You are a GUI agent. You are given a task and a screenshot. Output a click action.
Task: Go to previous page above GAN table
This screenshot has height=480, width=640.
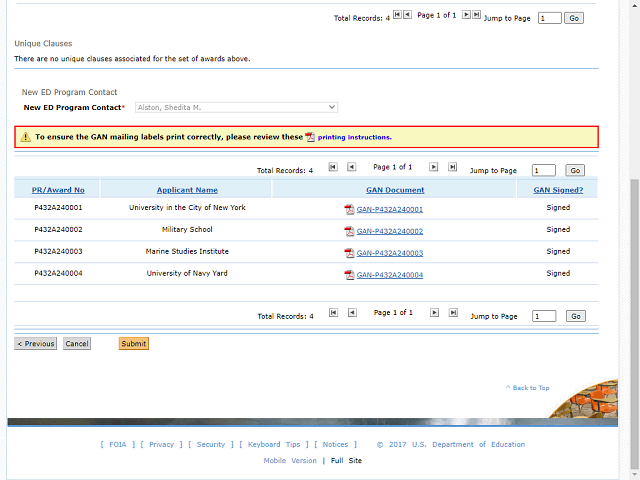pos(351,167)
